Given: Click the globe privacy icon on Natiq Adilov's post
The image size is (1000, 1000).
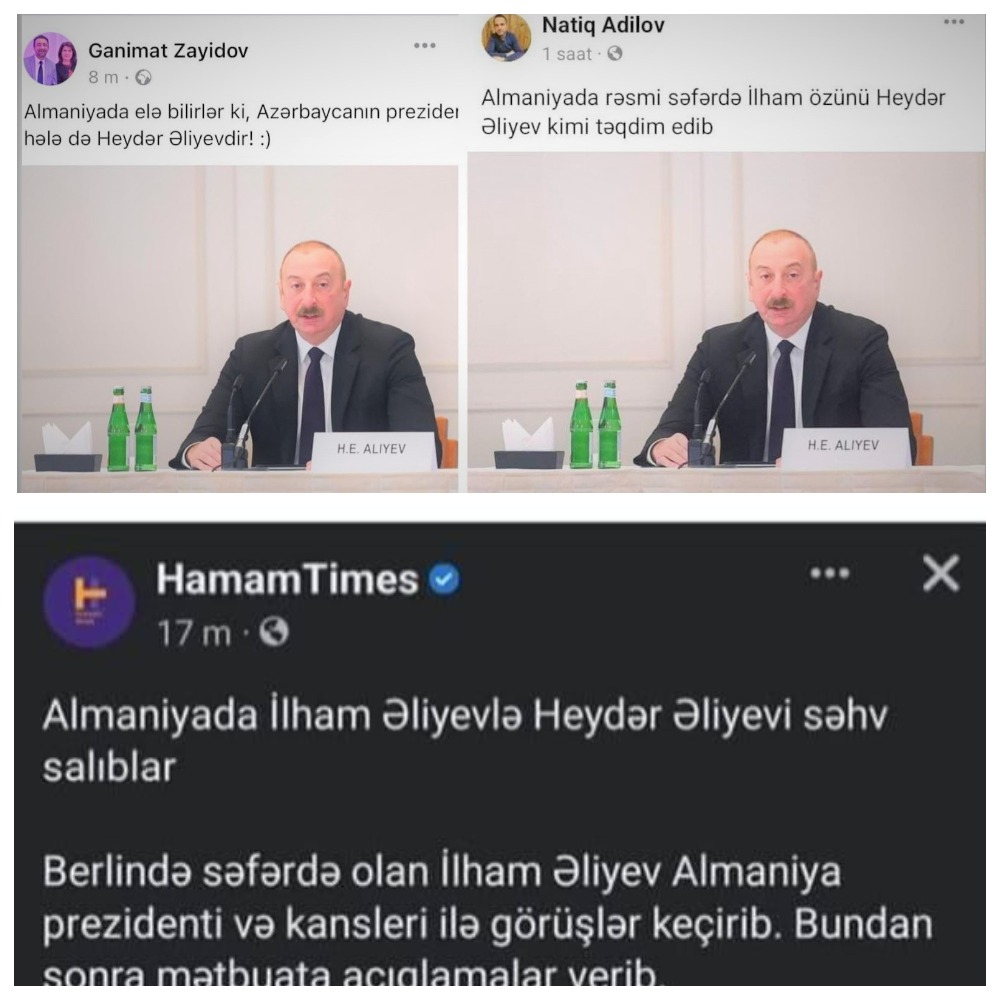Looking at the screenshot, I should (615, 54).
